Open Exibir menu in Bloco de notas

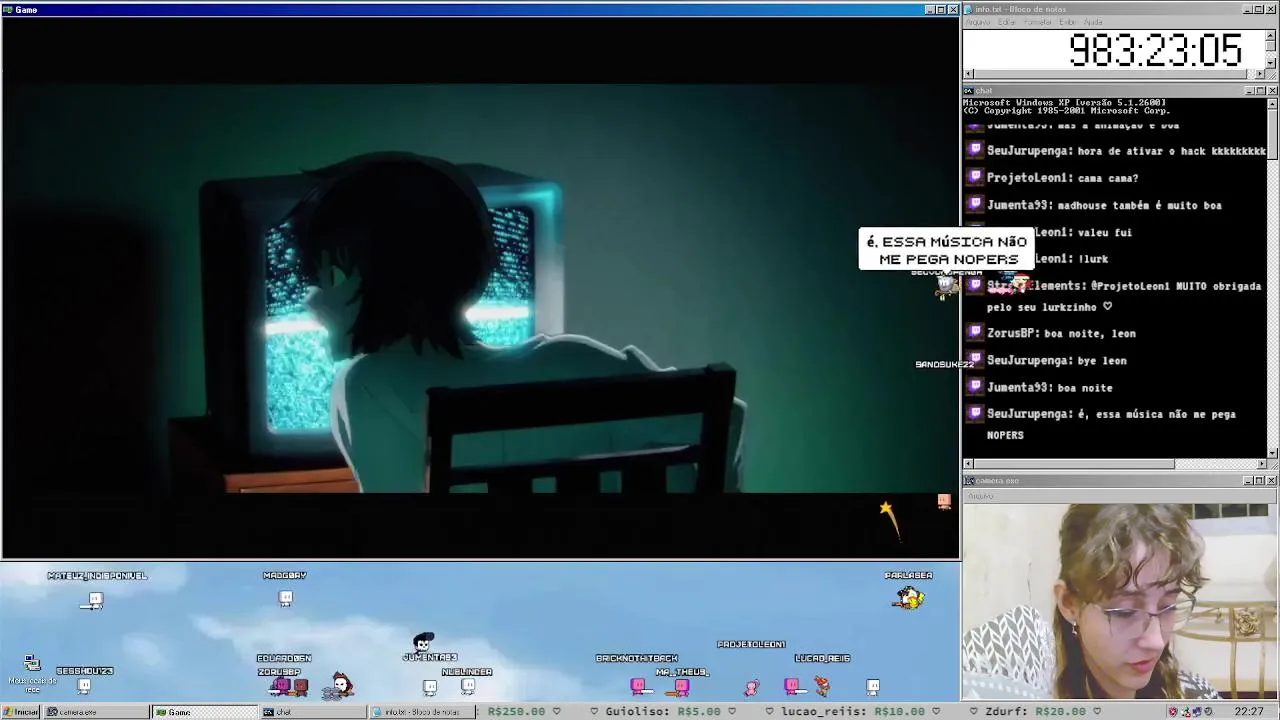click(x=1068, y=22)
